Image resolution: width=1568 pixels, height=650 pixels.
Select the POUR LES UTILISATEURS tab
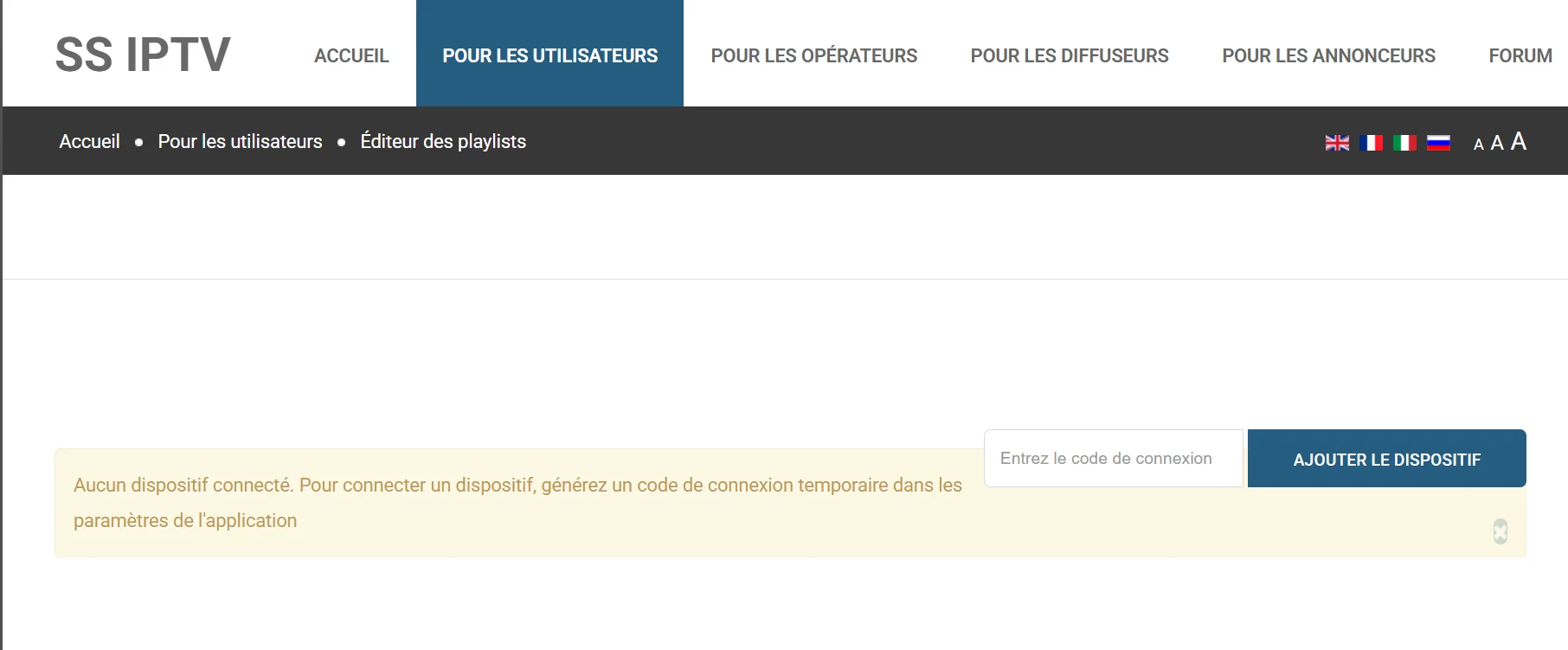tap(549, 55)
